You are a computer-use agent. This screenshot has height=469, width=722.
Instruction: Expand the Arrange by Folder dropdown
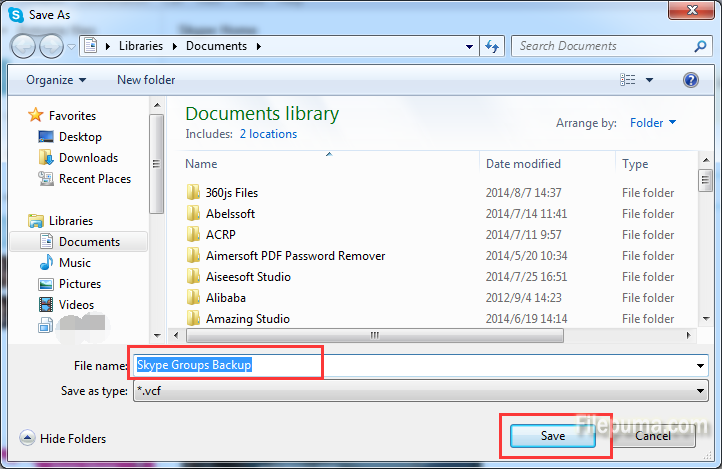click(653, 123)
